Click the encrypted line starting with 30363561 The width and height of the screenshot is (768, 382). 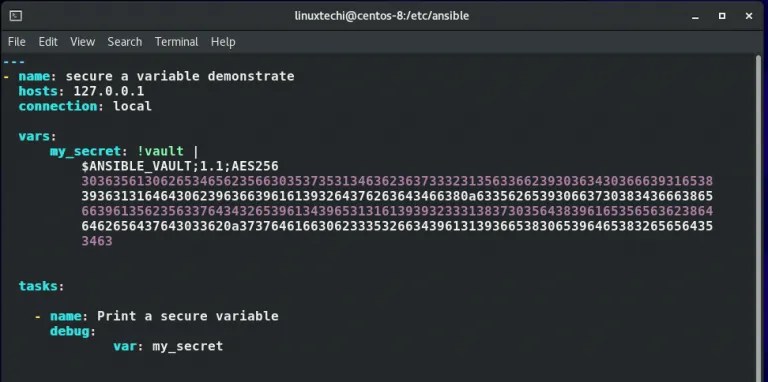[397, 181]
